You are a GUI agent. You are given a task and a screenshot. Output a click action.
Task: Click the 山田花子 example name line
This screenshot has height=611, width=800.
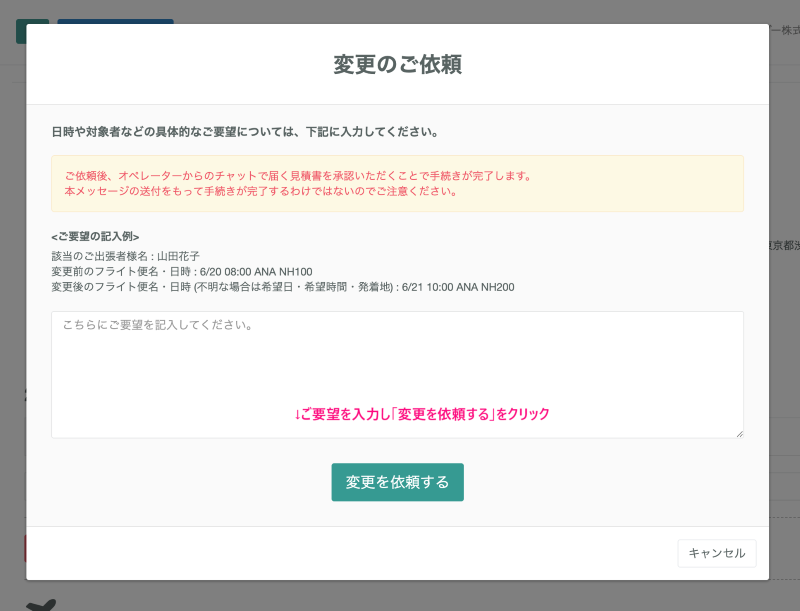[x=125, y=256]
